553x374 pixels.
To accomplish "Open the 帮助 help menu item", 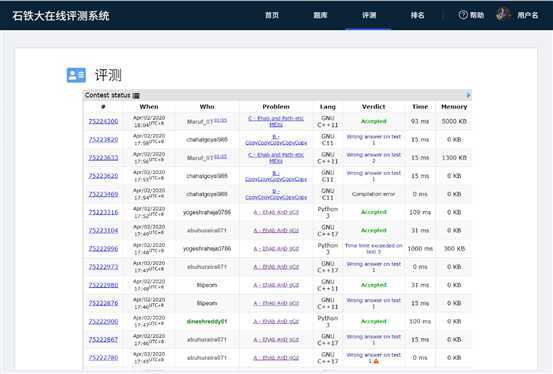I will 477,15.
